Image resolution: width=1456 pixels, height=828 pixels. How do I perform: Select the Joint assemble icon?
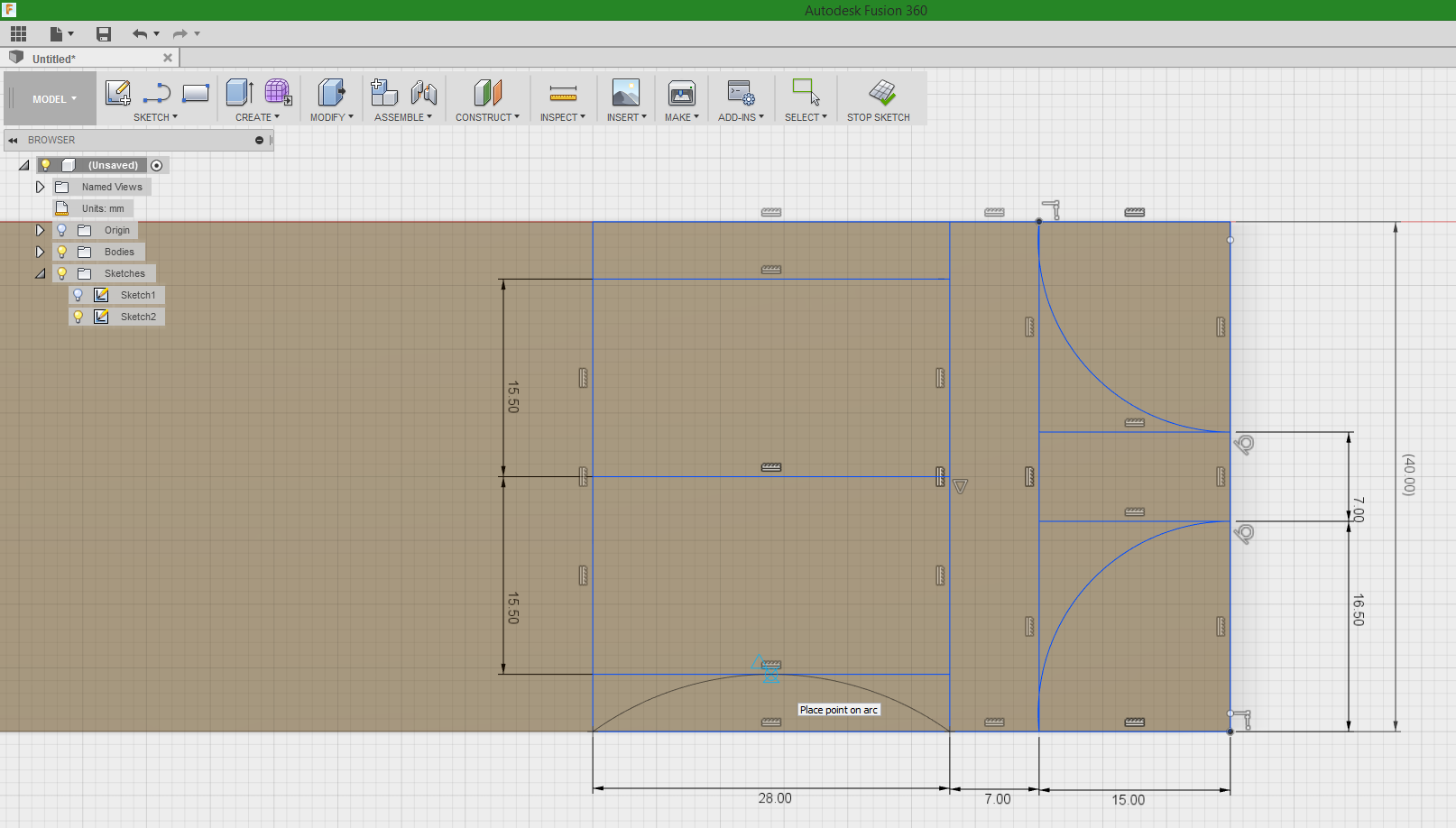423,92
